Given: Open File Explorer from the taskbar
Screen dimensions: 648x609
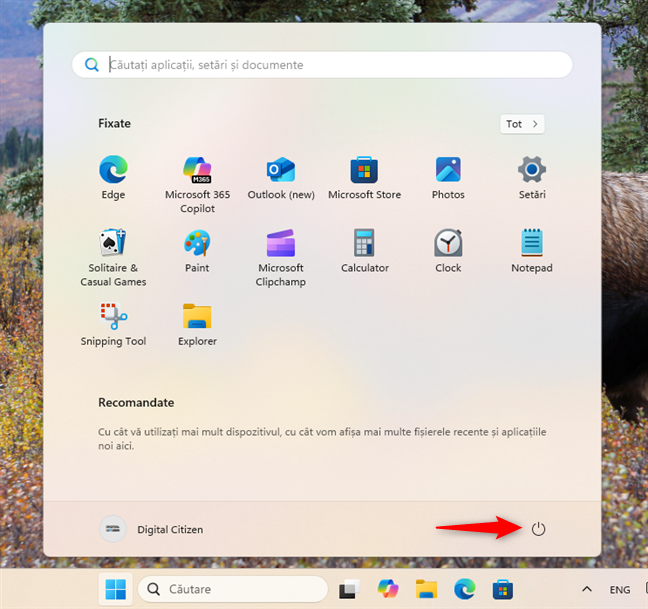Looking at the screenshot, I should 426,589.
